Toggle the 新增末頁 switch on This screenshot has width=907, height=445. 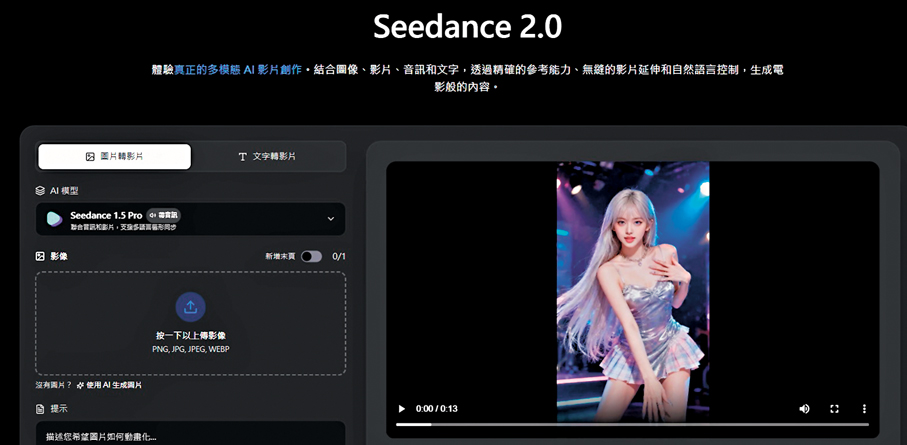[x=311, y=256]
